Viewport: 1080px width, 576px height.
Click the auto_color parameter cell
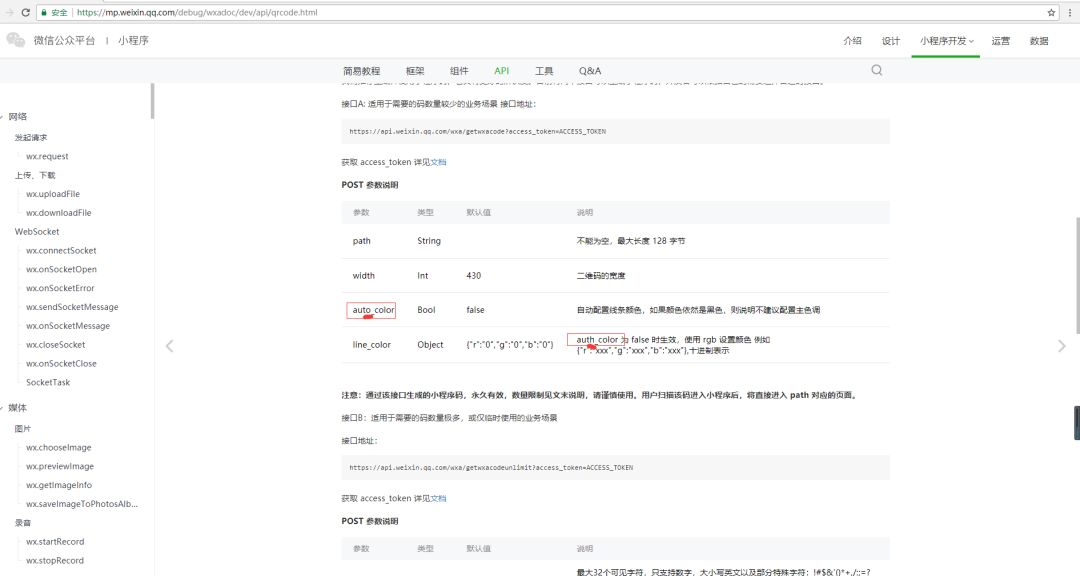[x=373, y=310]
